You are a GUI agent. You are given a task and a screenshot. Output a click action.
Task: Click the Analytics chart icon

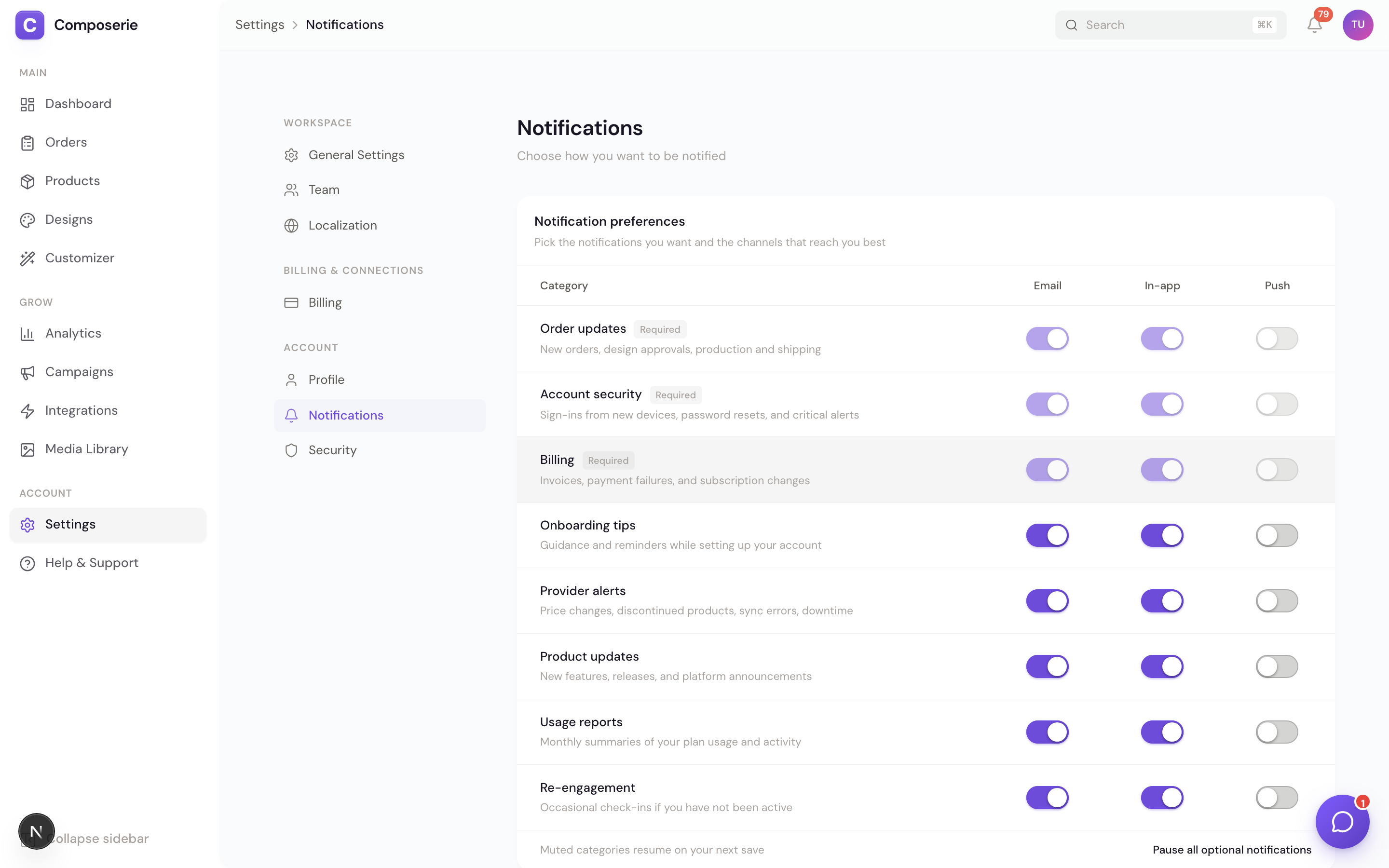pos(27,334)
